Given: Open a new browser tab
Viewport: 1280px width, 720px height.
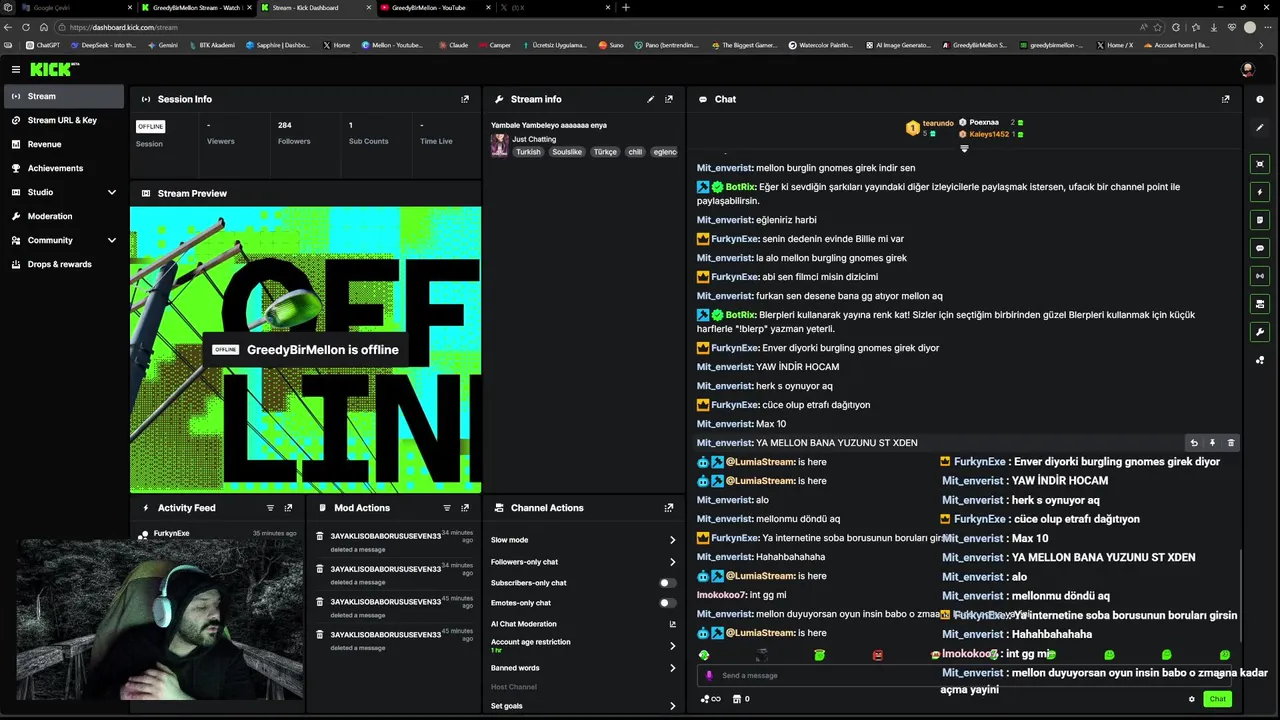Looking at the screenshot, I should 626,7.
